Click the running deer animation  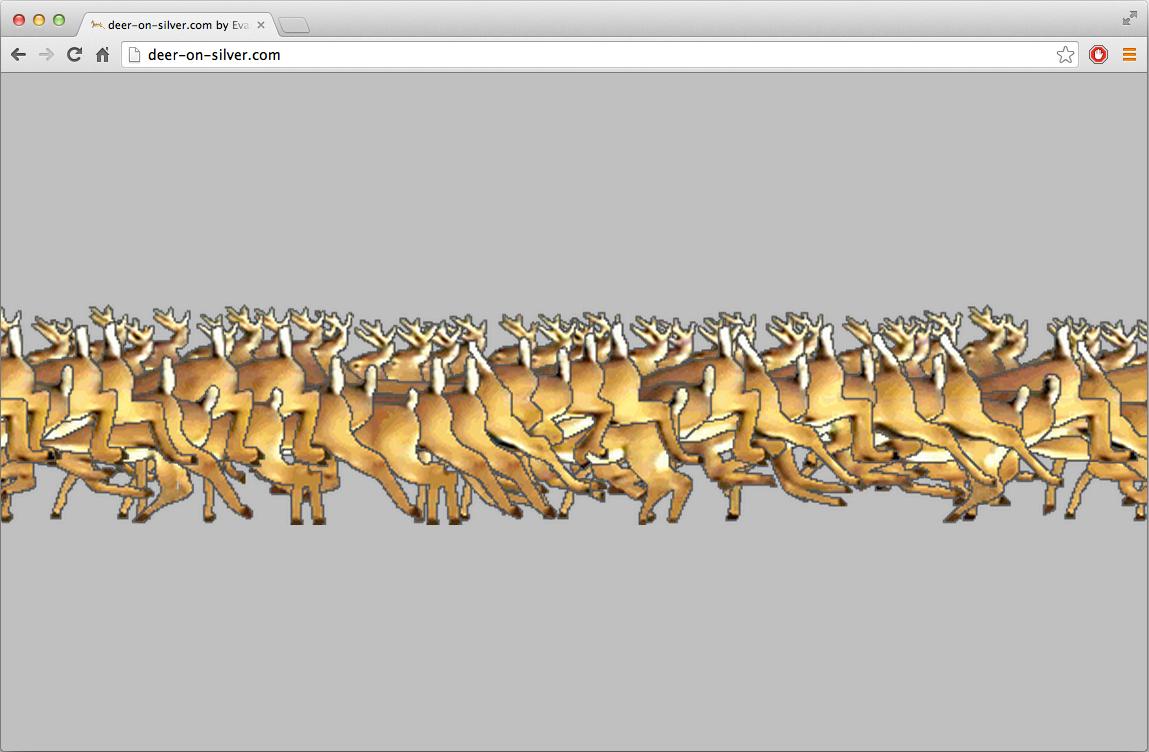[x=574, y=414]
